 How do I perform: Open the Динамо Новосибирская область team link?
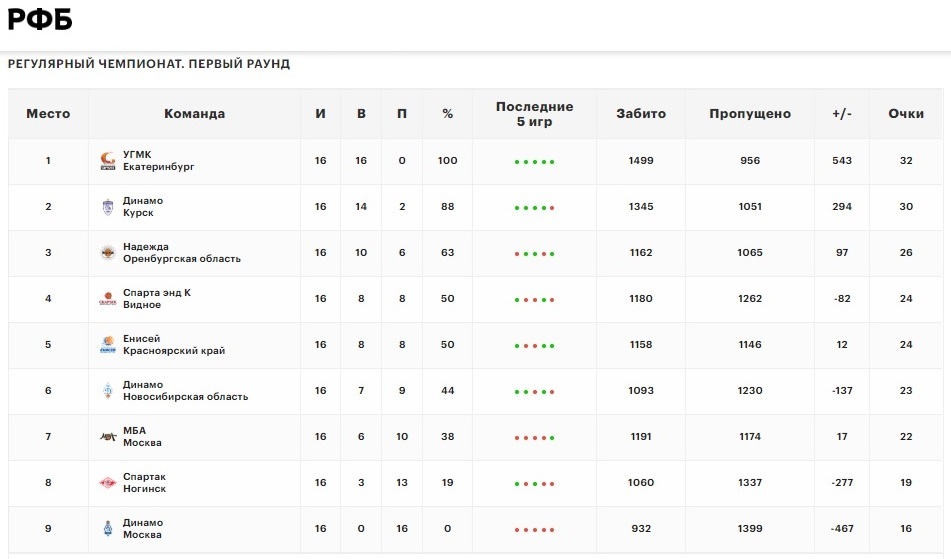click(x=186, y=391)
